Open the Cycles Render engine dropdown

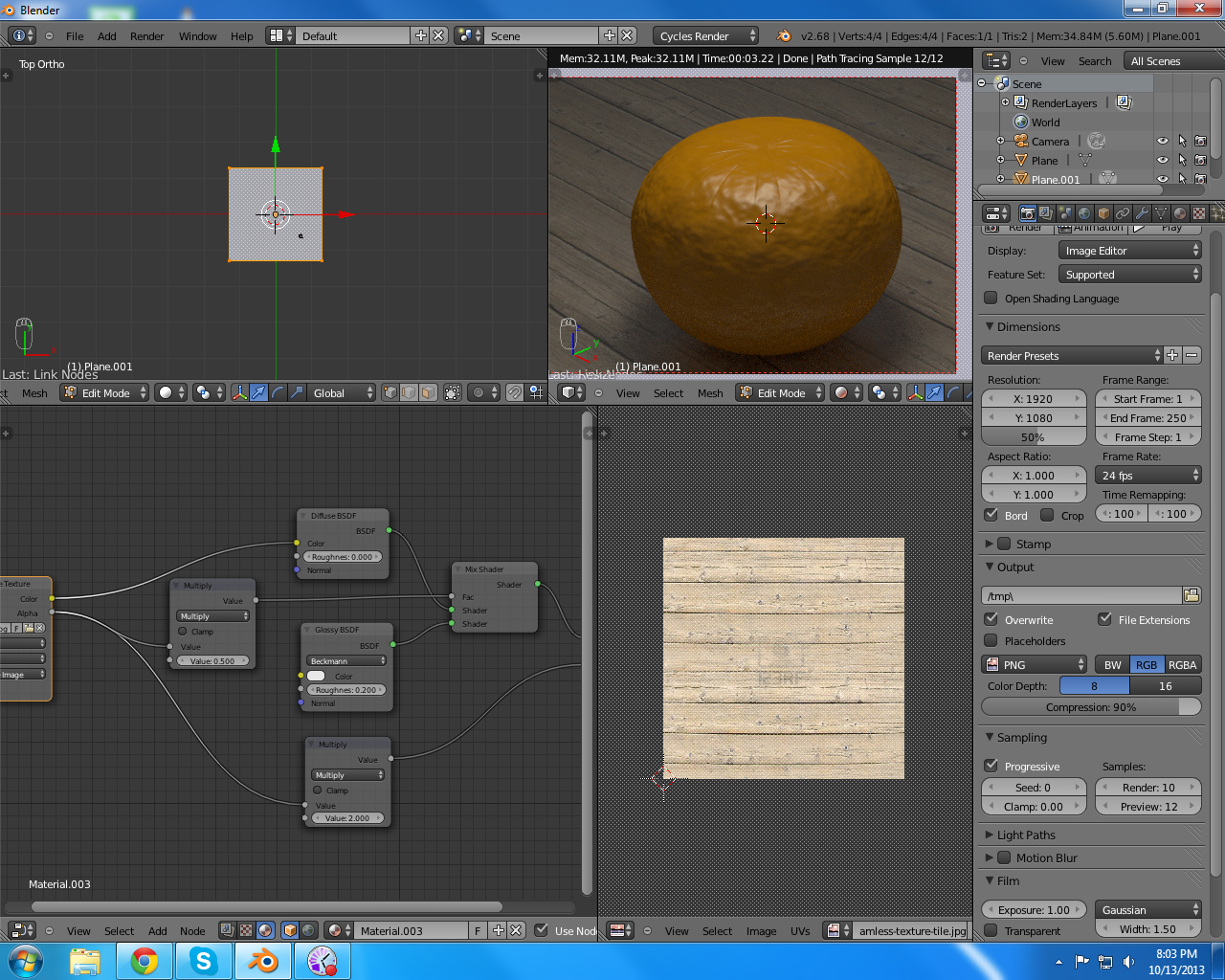click(706, 35)
